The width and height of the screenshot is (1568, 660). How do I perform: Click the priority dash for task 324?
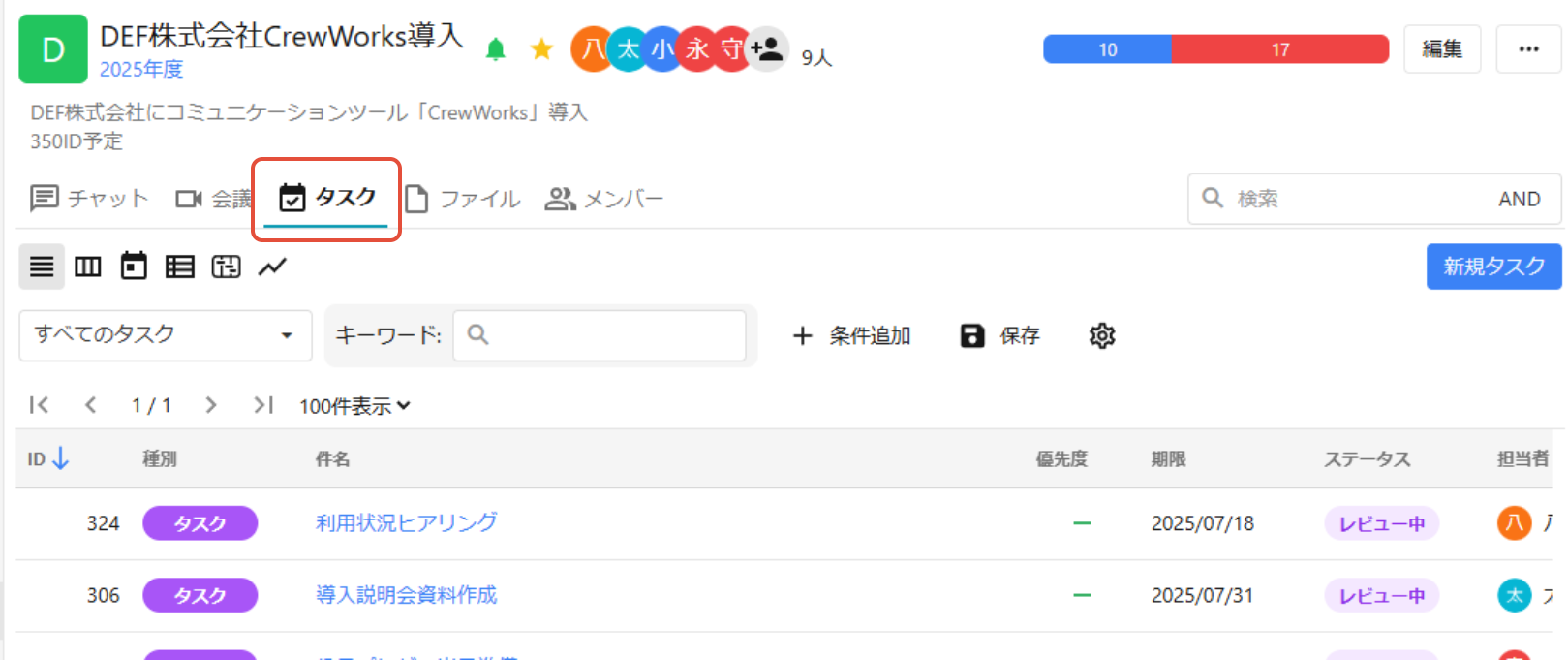(1082, 523)
